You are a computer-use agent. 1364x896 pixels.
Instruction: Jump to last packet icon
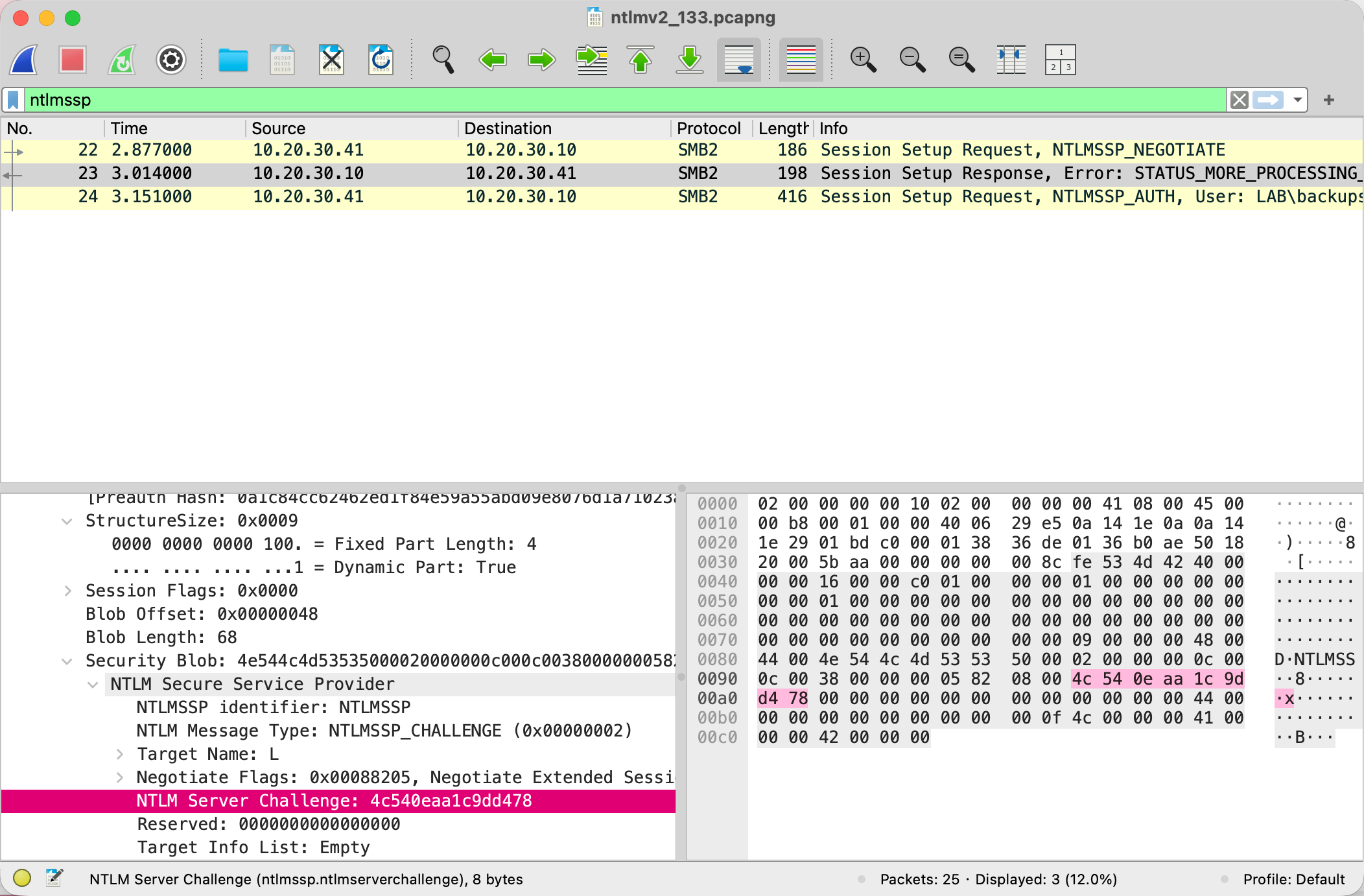click(x=690, y=60)
